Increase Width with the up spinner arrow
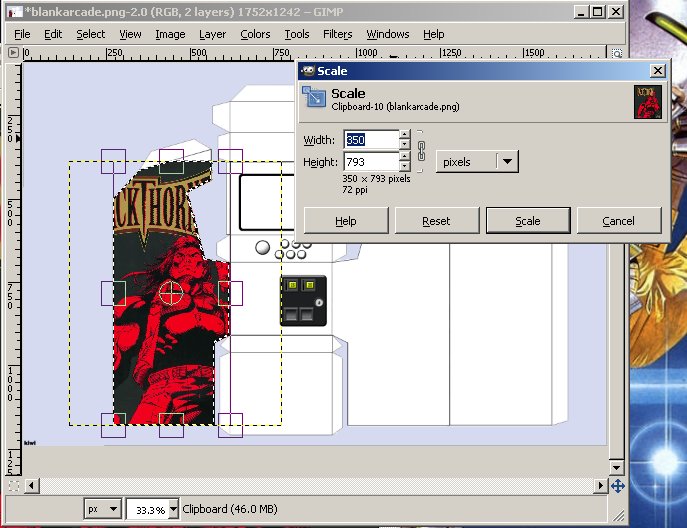The height and width of the screenshot is (528, 687). [x=404, y=135]
